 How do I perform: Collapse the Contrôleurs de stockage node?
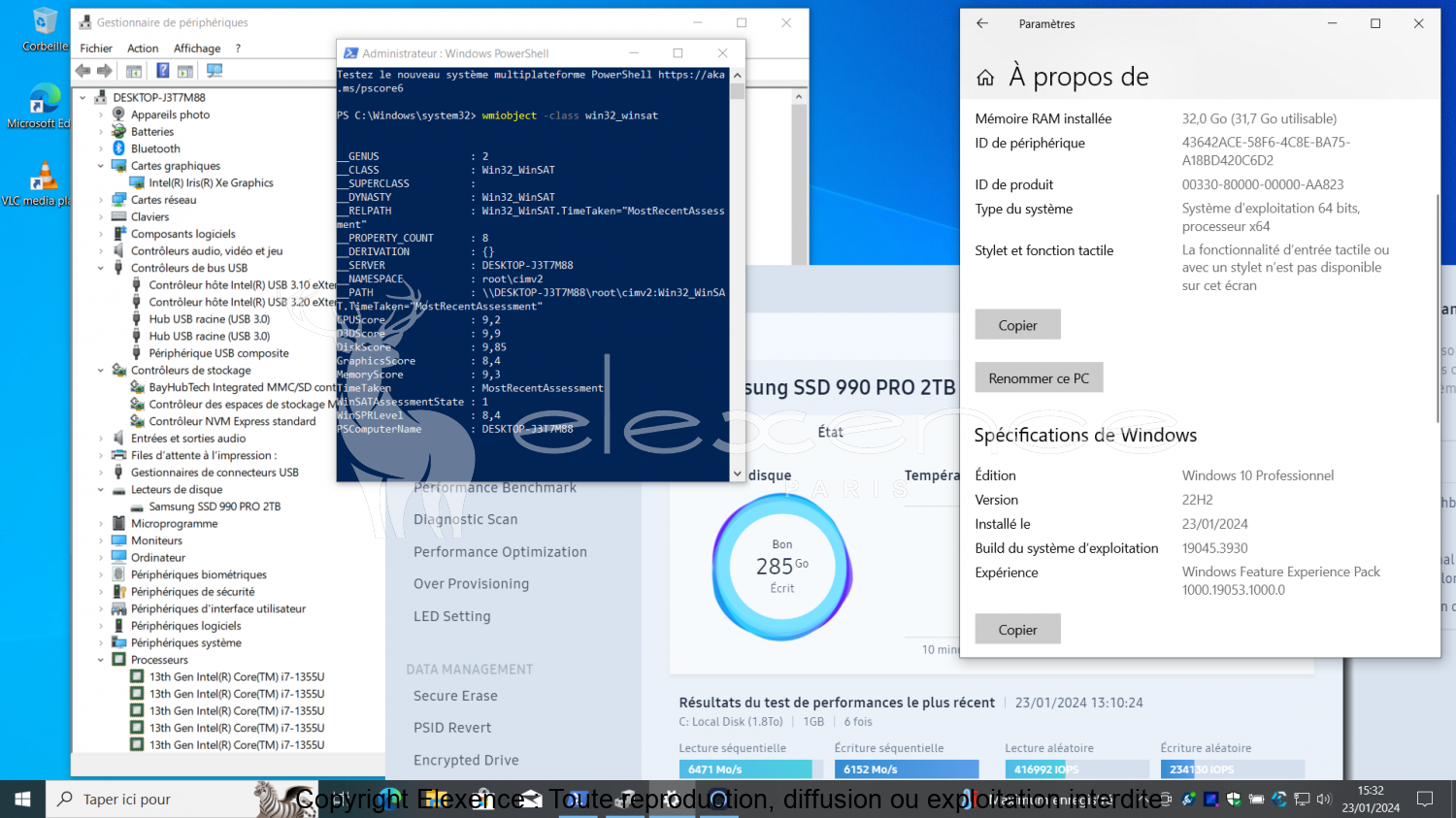click(101, 370)
